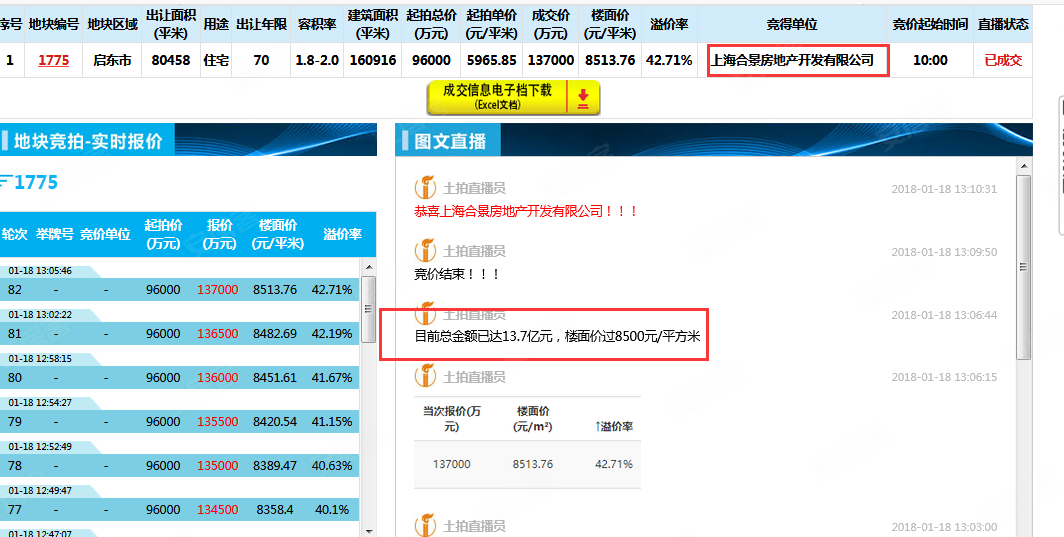
Task: Click the avatar icon beside 目前总金额 message
Action: pos(425,314)
